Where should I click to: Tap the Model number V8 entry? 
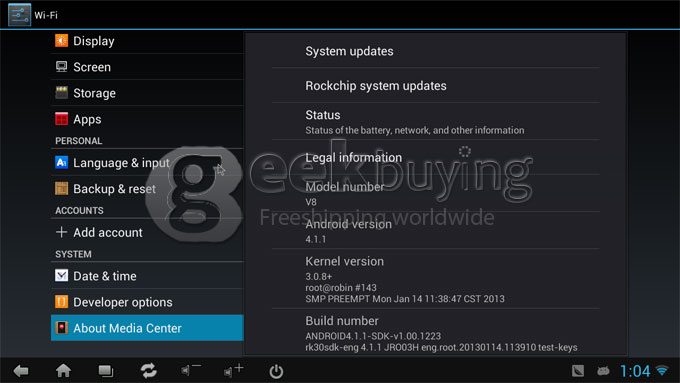click(436, 193)
